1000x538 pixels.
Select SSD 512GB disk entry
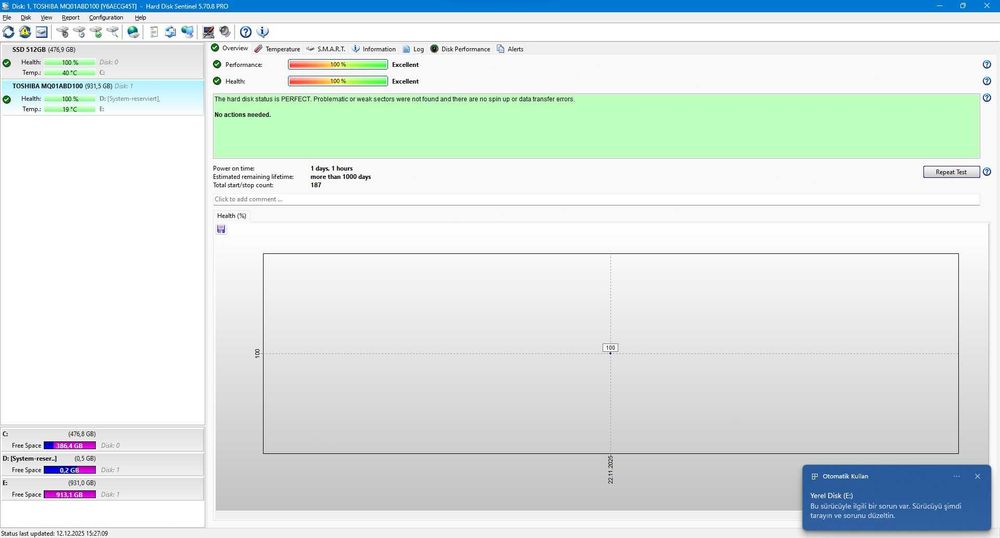pos(102,61)
